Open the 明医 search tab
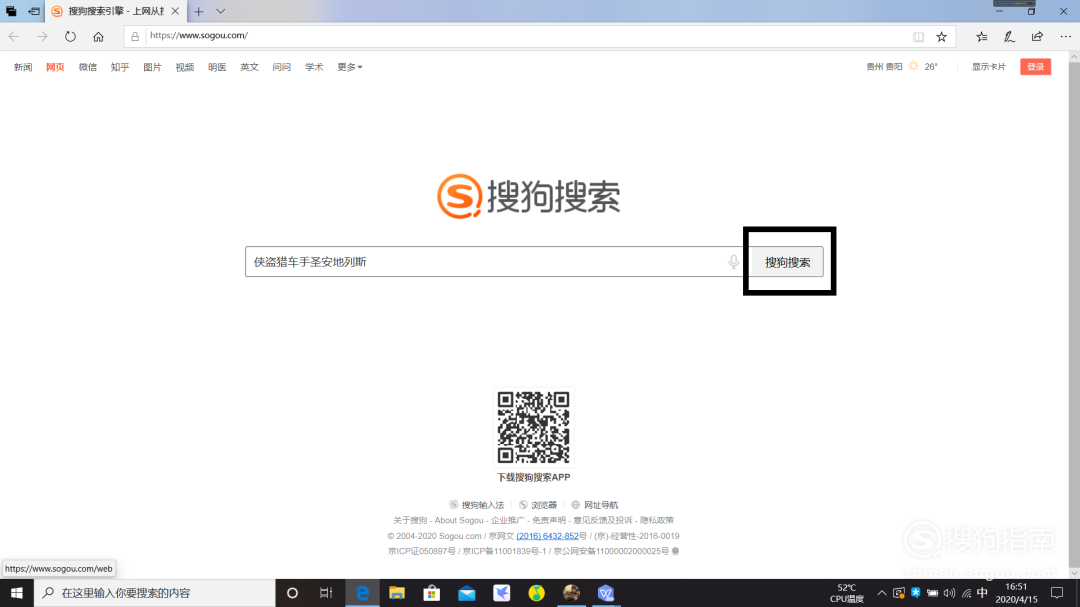1080x607 pixels. pos(217,67)
